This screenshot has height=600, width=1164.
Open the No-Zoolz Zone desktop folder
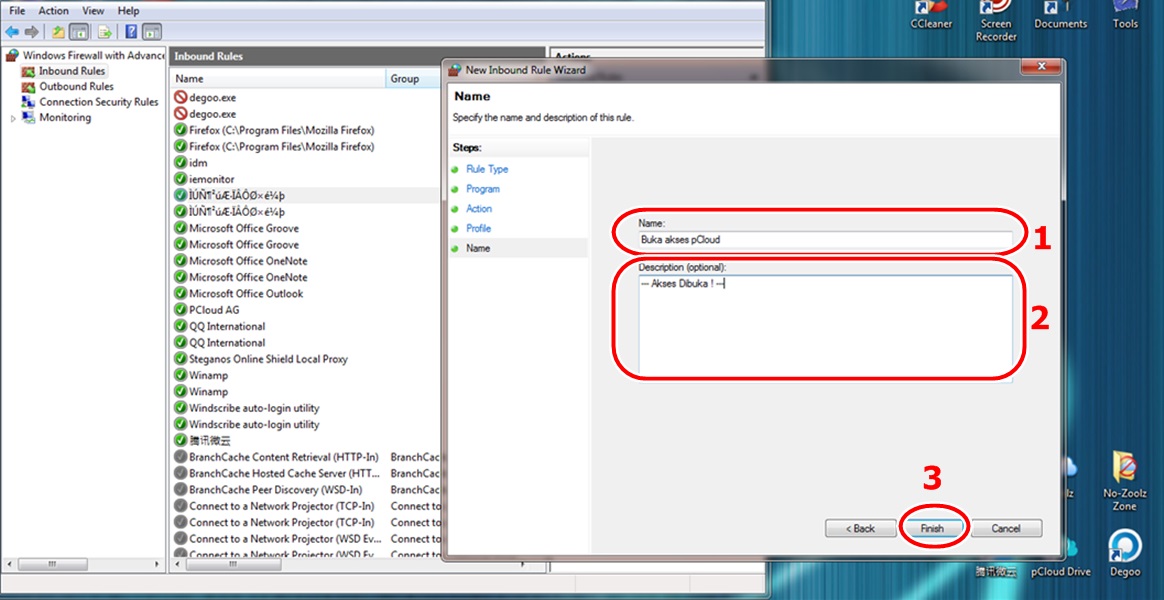(x=1125, y=480)
